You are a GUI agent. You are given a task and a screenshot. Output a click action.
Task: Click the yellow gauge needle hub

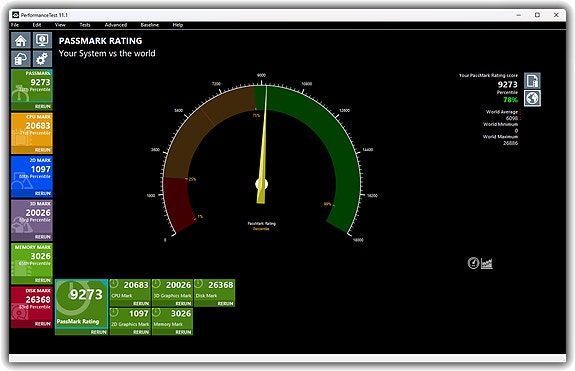(261, 184)
